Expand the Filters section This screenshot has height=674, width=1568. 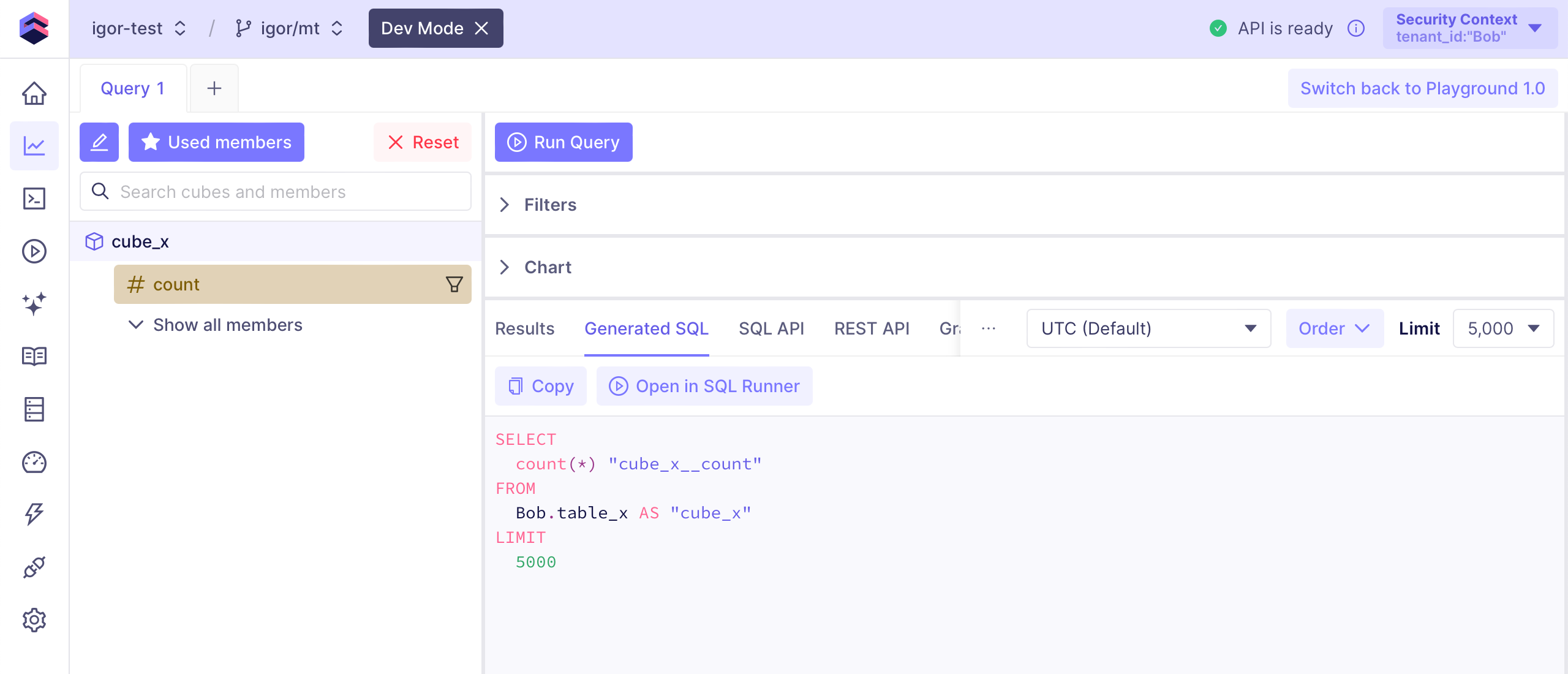[549, 205]
